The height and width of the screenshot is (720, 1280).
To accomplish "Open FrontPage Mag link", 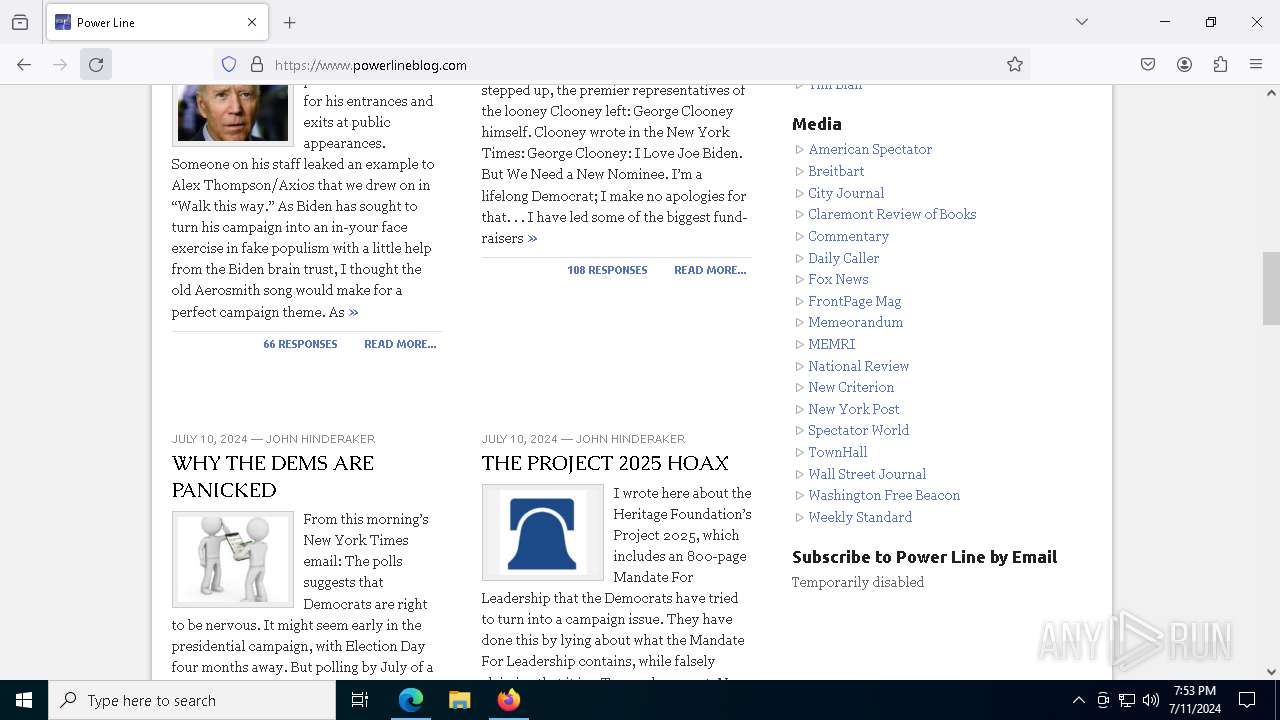I will point(855,301).
